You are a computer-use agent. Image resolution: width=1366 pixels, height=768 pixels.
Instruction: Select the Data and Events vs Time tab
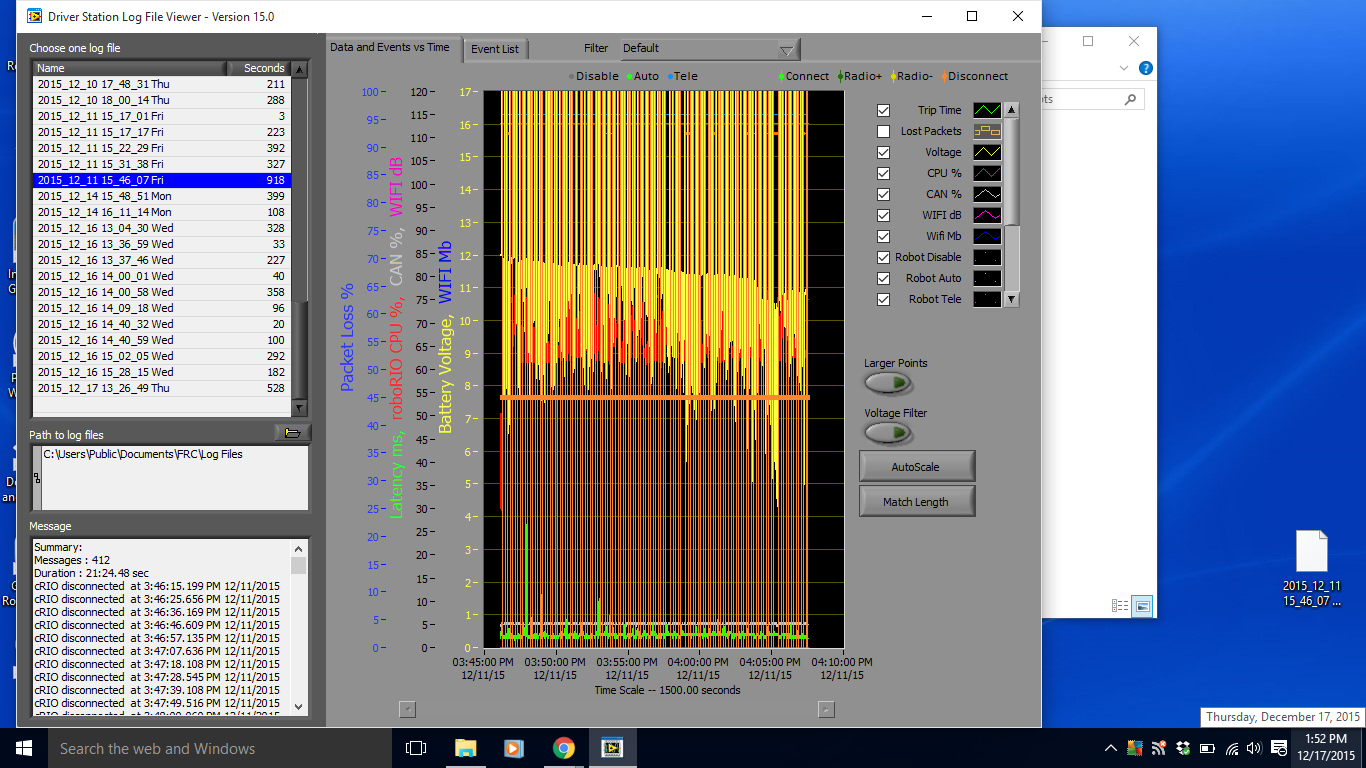[x=390, y=47]
